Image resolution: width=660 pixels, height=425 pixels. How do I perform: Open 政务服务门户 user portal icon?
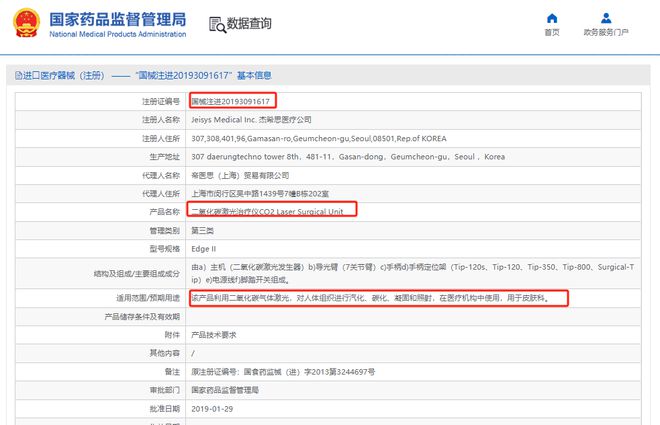tap(606, 19)
